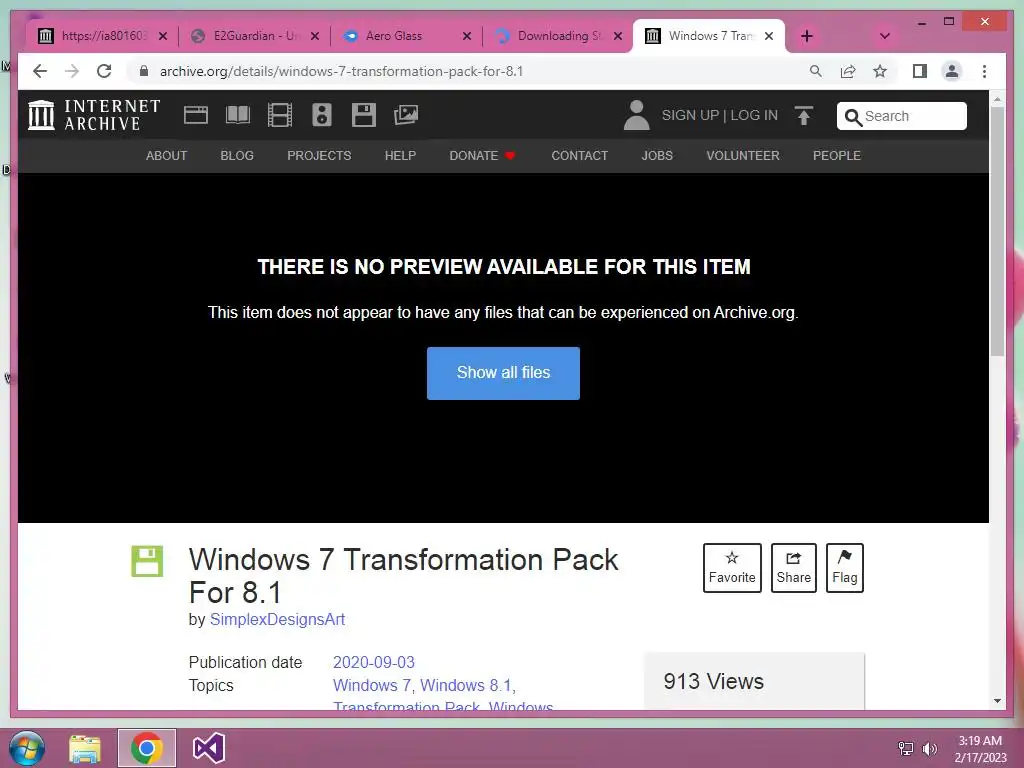Bookmark this tab with the star

click(880, 71)
